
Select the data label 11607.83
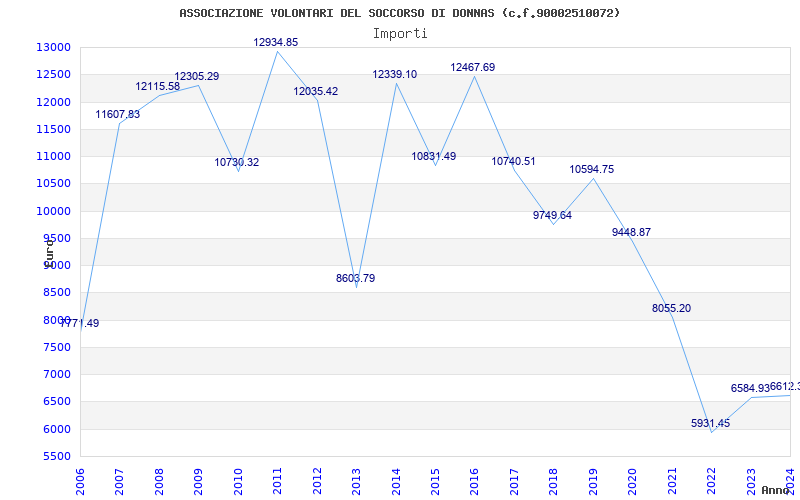click(x=118, y=114)
